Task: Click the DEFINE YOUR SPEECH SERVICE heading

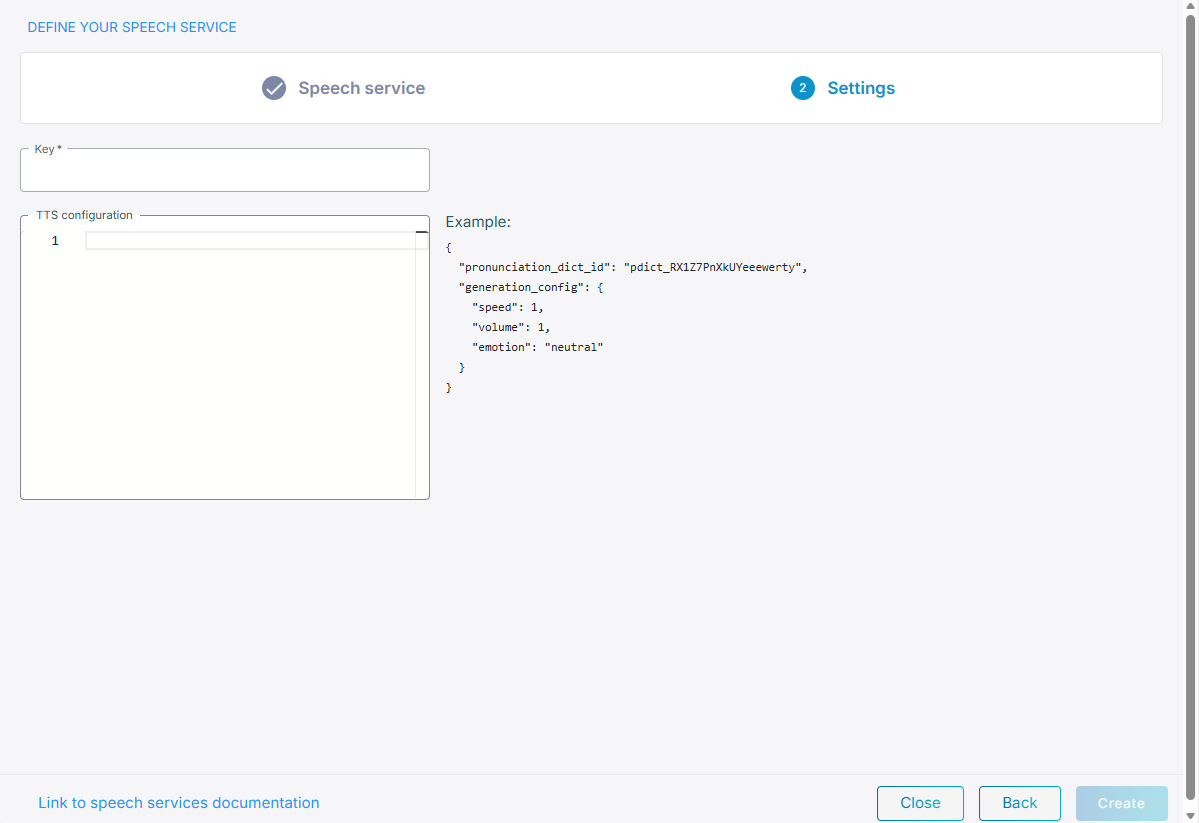Action: click(x=132, y=27)
